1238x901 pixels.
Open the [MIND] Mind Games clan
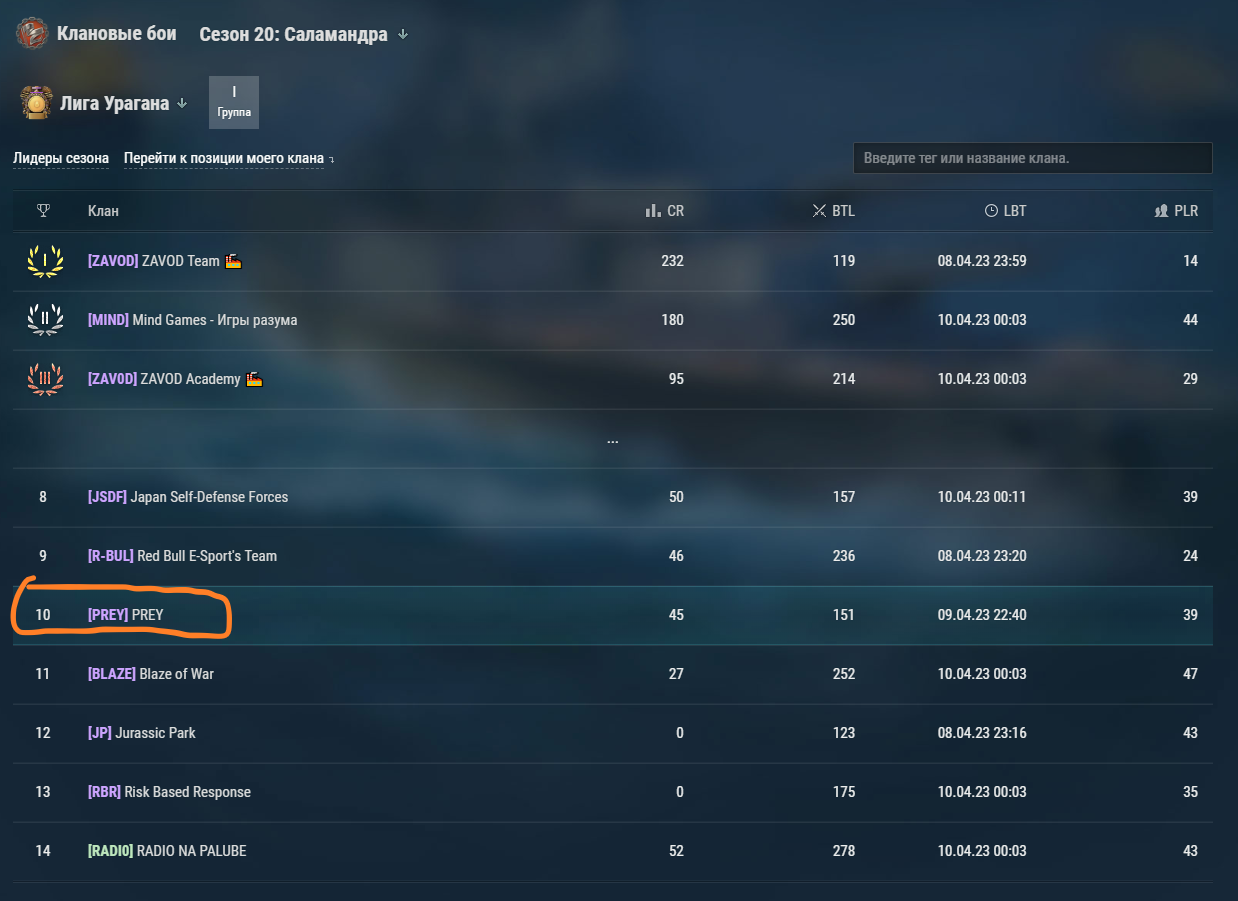[x=192, y=320]
